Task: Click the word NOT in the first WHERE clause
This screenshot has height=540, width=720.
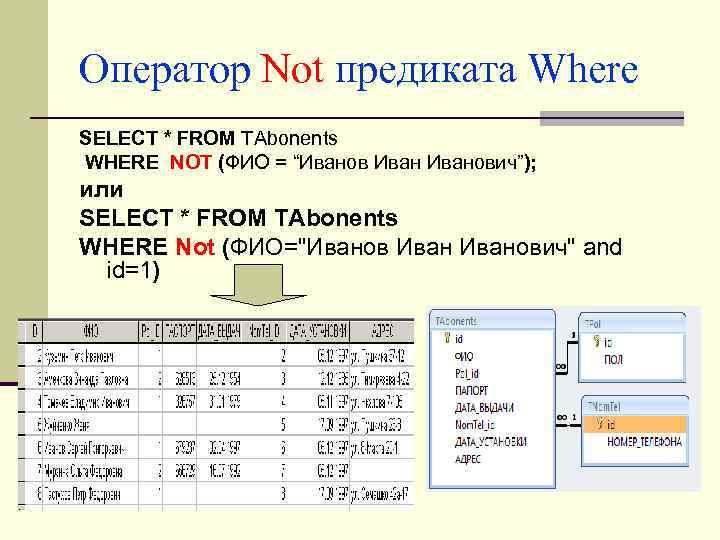Action: [x=190, y=162]
